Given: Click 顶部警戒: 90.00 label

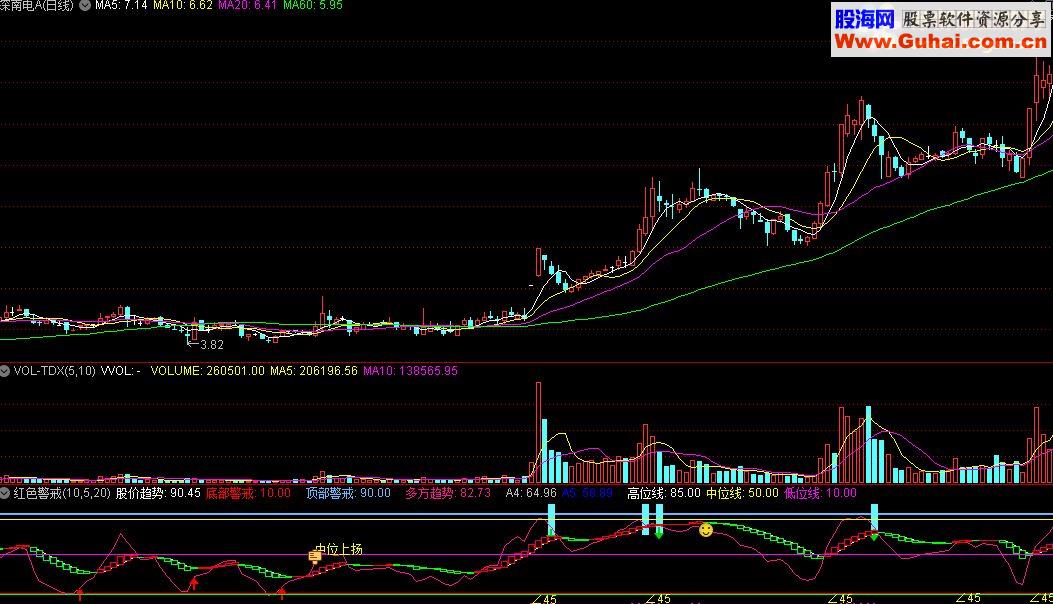Looking at the screenshot, I should [348, 493].
